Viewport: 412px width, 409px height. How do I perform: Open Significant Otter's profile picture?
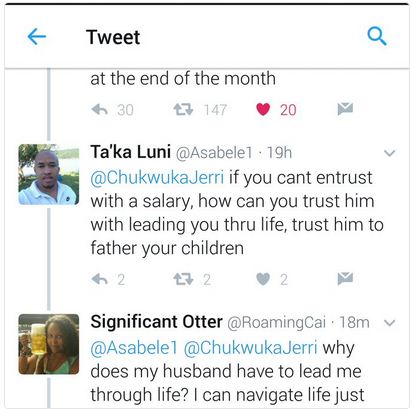tap(49, 344)
